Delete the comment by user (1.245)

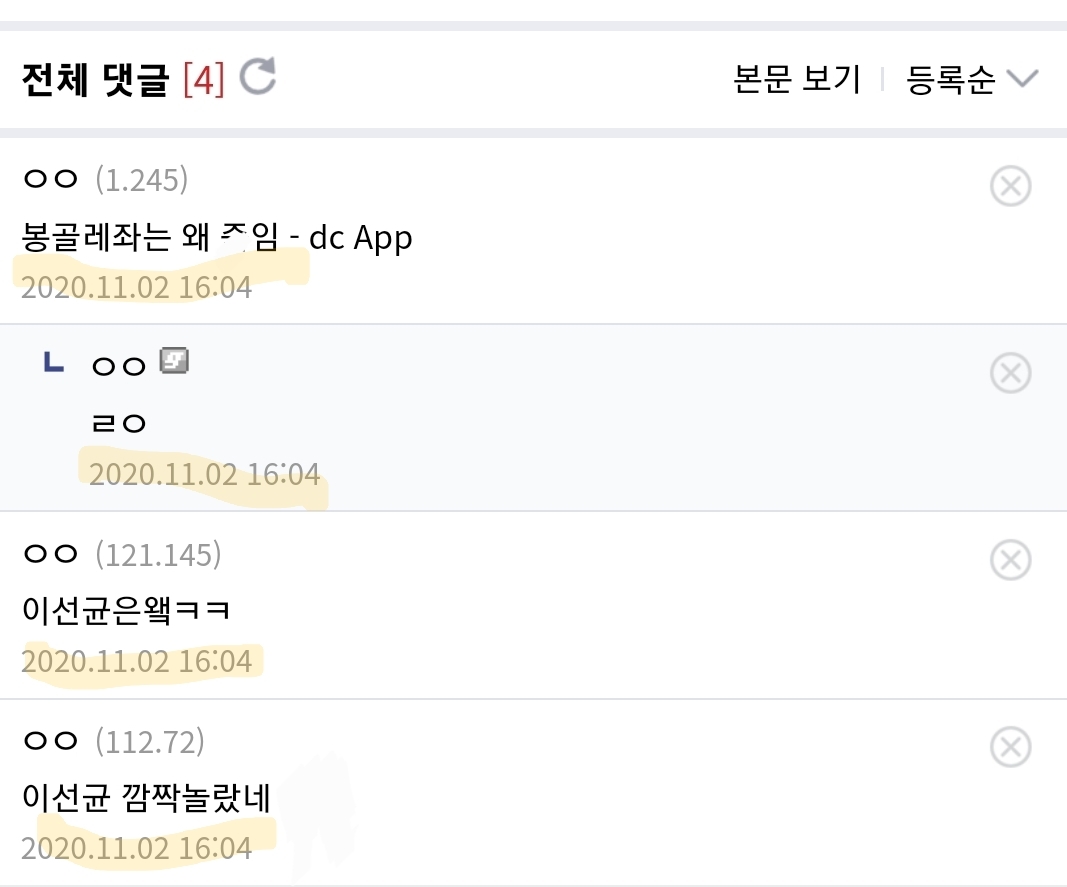(1010, 186)
